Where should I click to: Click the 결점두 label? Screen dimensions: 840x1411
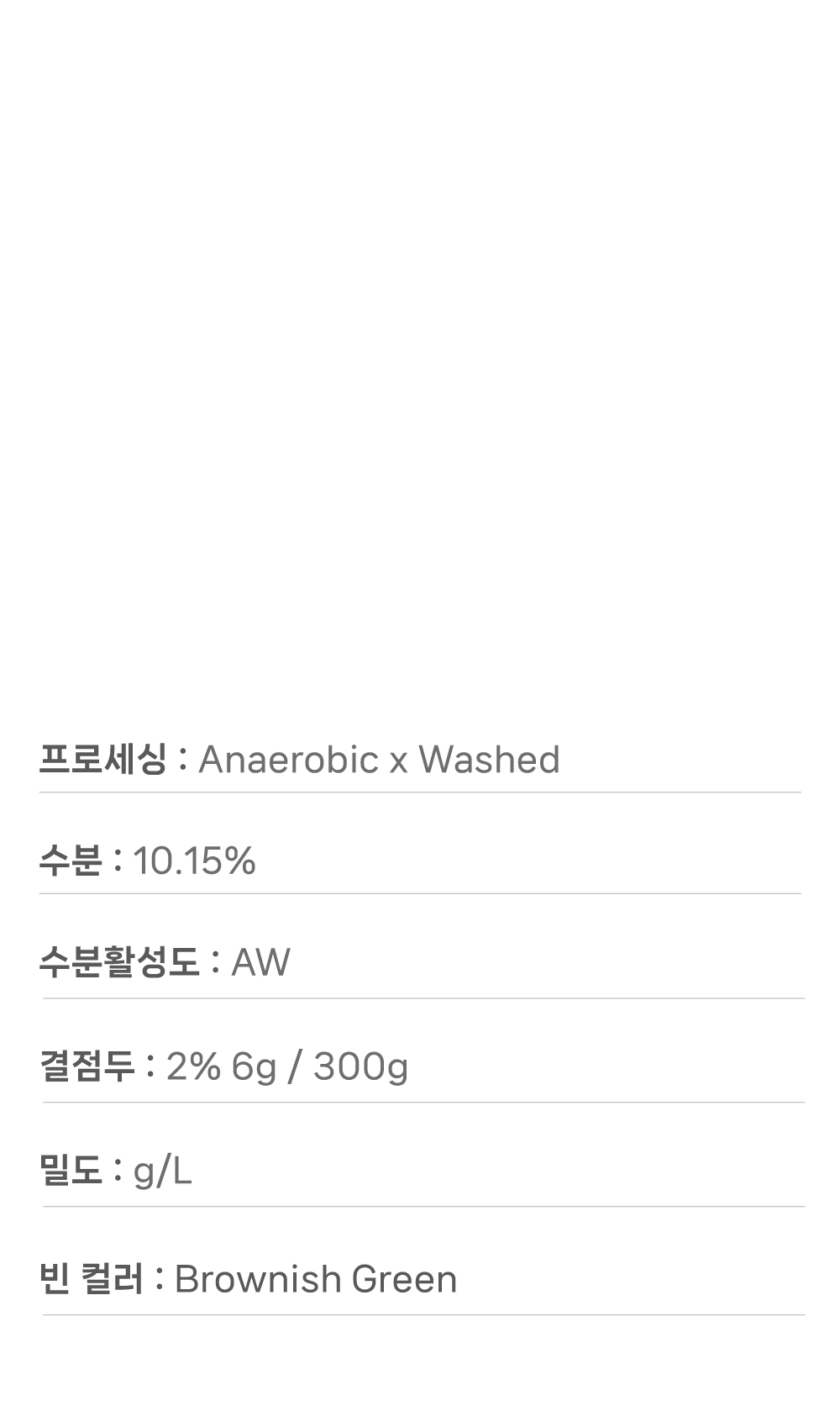(87, 1066)
